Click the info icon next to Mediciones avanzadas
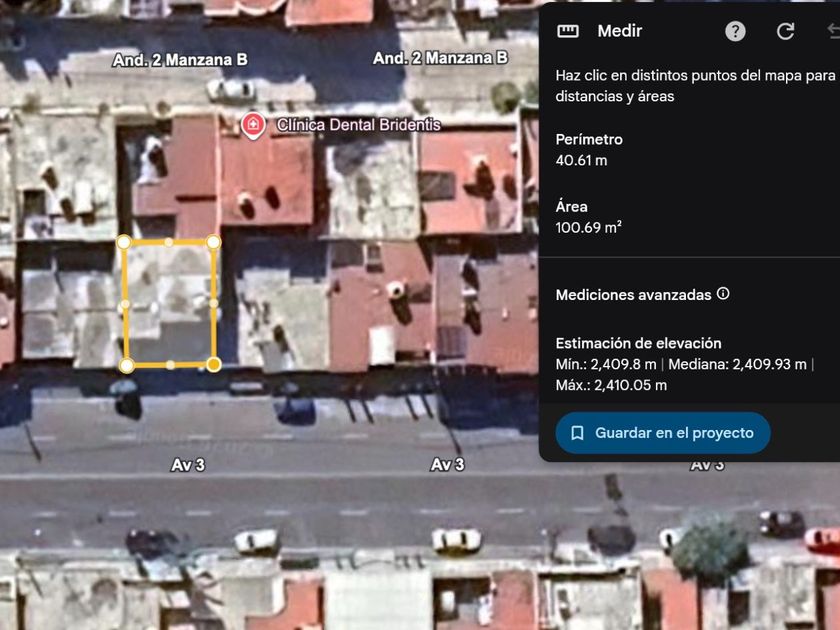This screenshot has width=840, height=630. coord(723,294)
